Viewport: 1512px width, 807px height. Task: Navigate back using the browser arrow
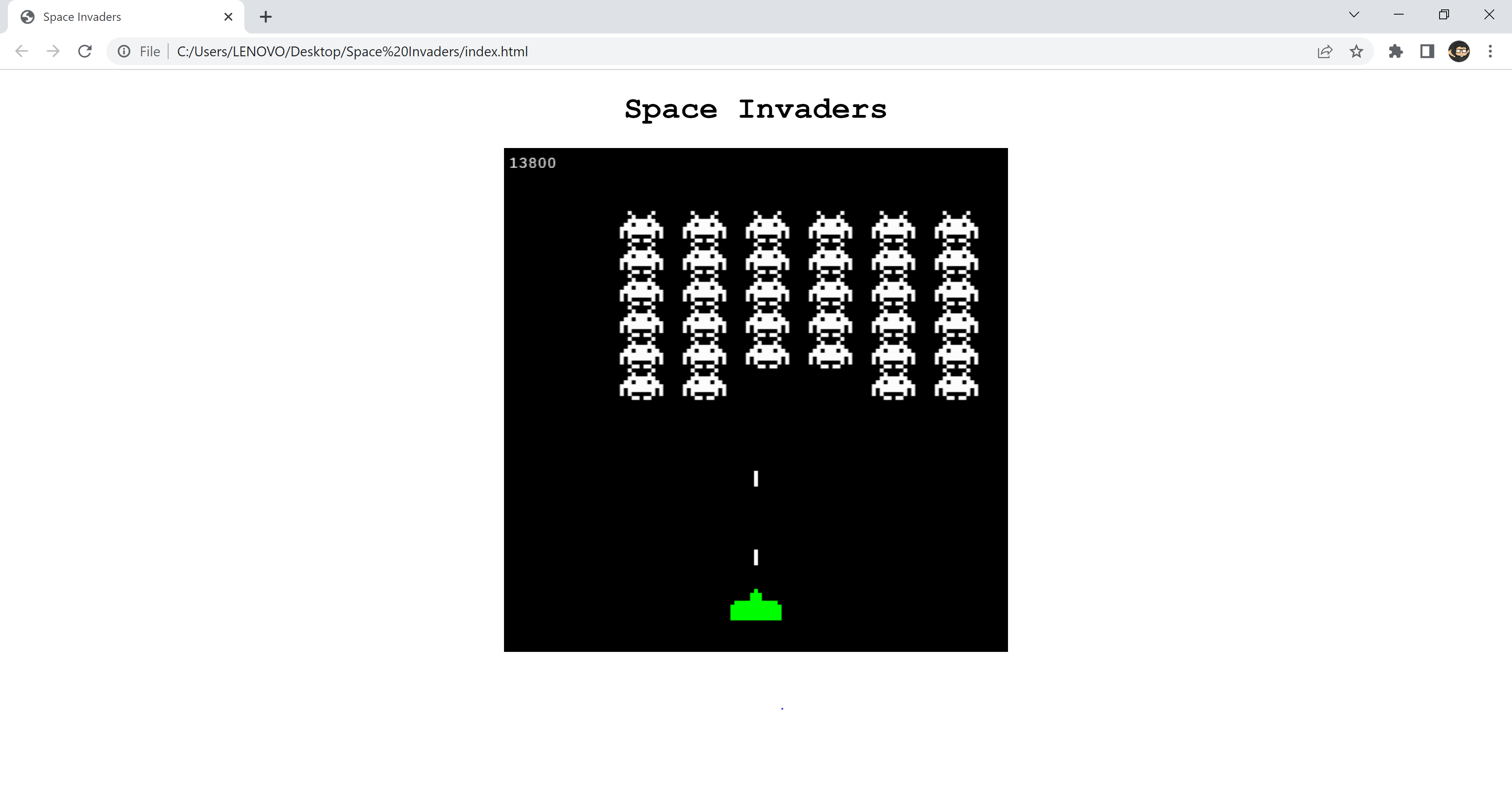pyautogui.click(x=22, y=51)
